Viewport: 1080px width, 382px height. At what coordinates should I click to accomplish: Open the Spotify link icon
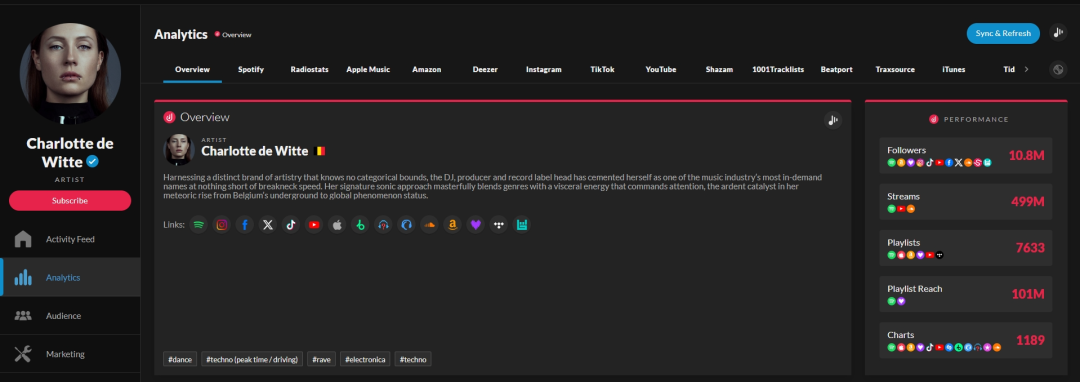198,224
